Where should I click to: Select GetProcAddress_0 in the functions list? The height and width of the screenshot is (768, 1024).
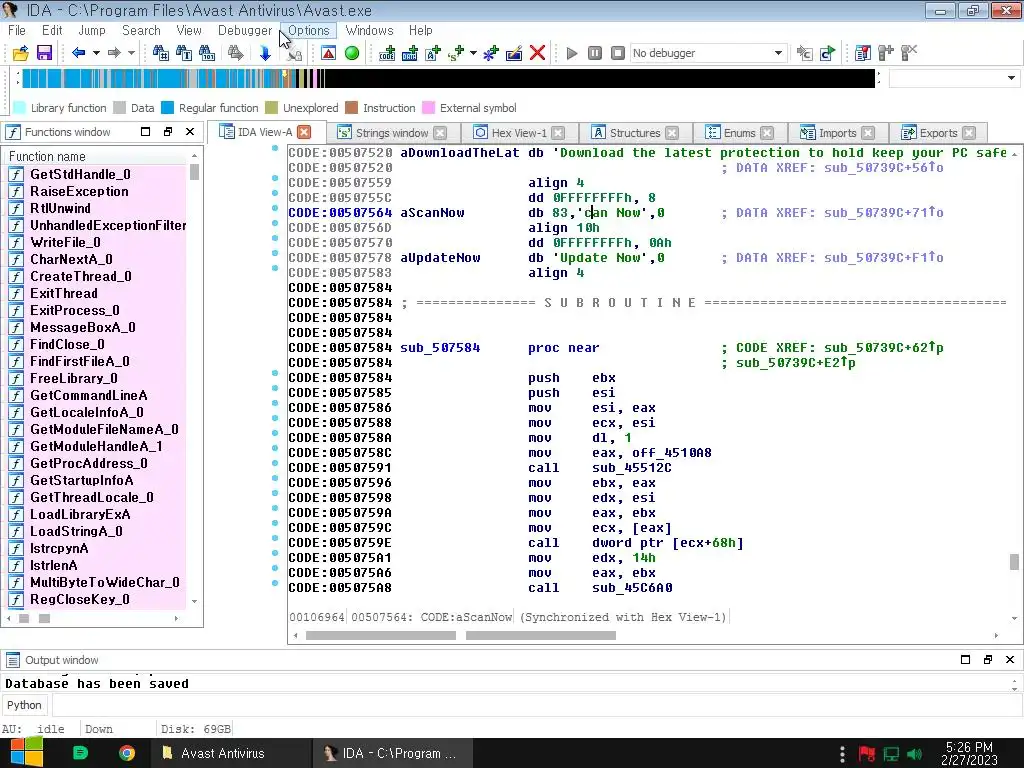pos(88,463)
